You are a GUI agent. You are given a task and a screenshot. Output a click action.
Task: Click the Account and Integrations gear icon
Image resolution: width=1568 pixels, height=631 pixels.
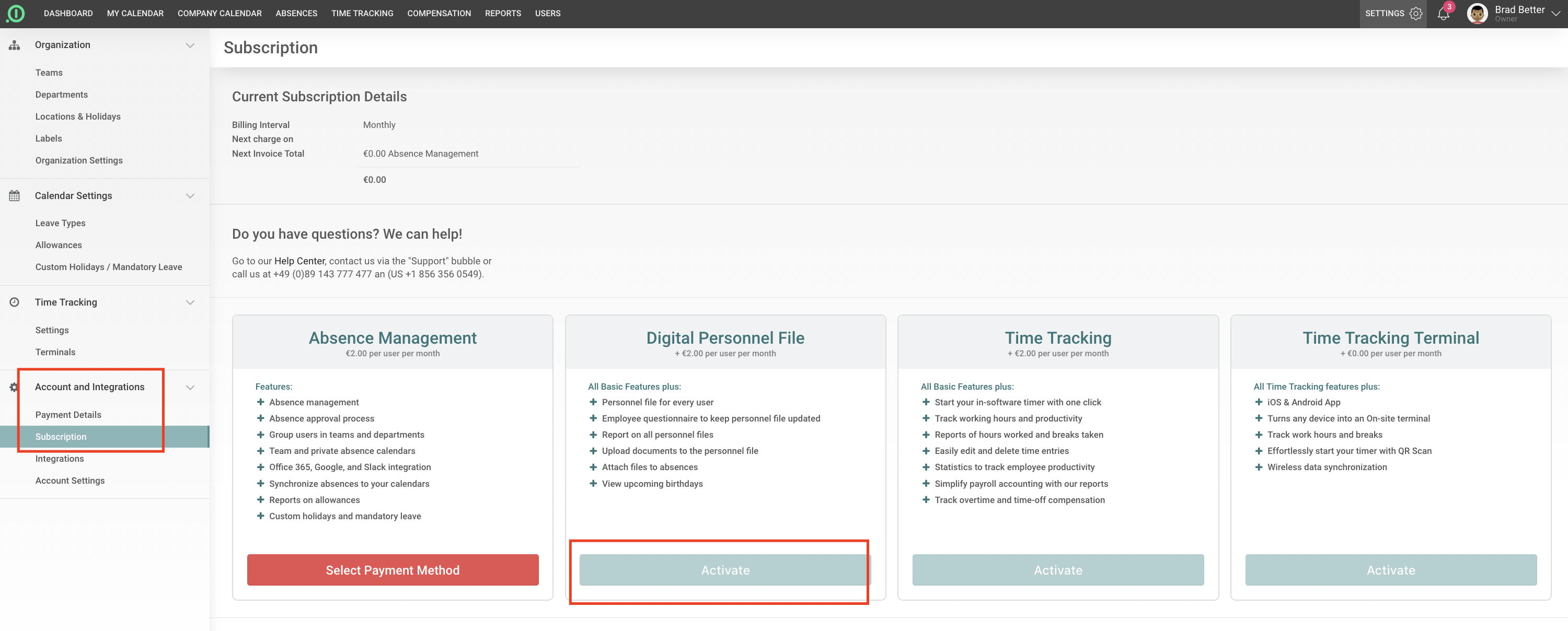point(14,387)
